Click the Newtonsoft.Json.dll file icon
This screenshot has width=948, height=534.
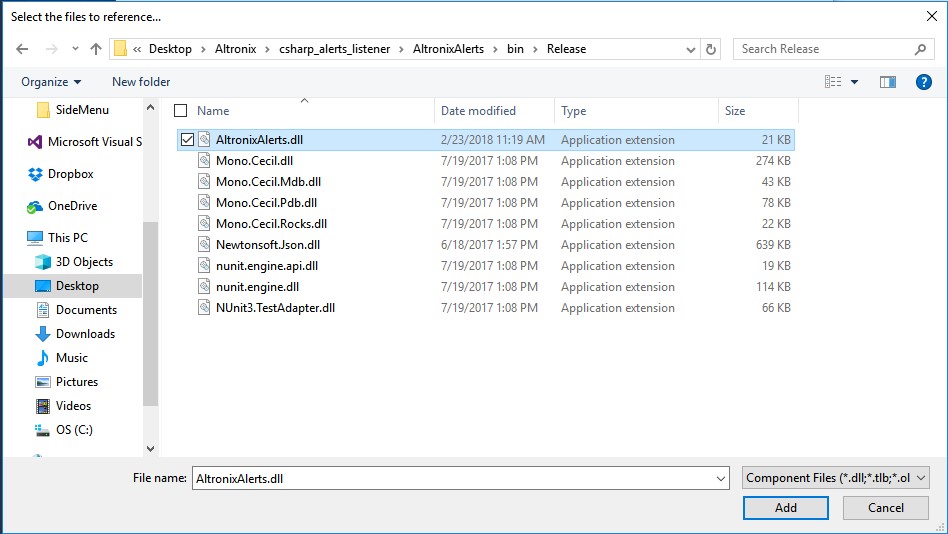[204, 244]
